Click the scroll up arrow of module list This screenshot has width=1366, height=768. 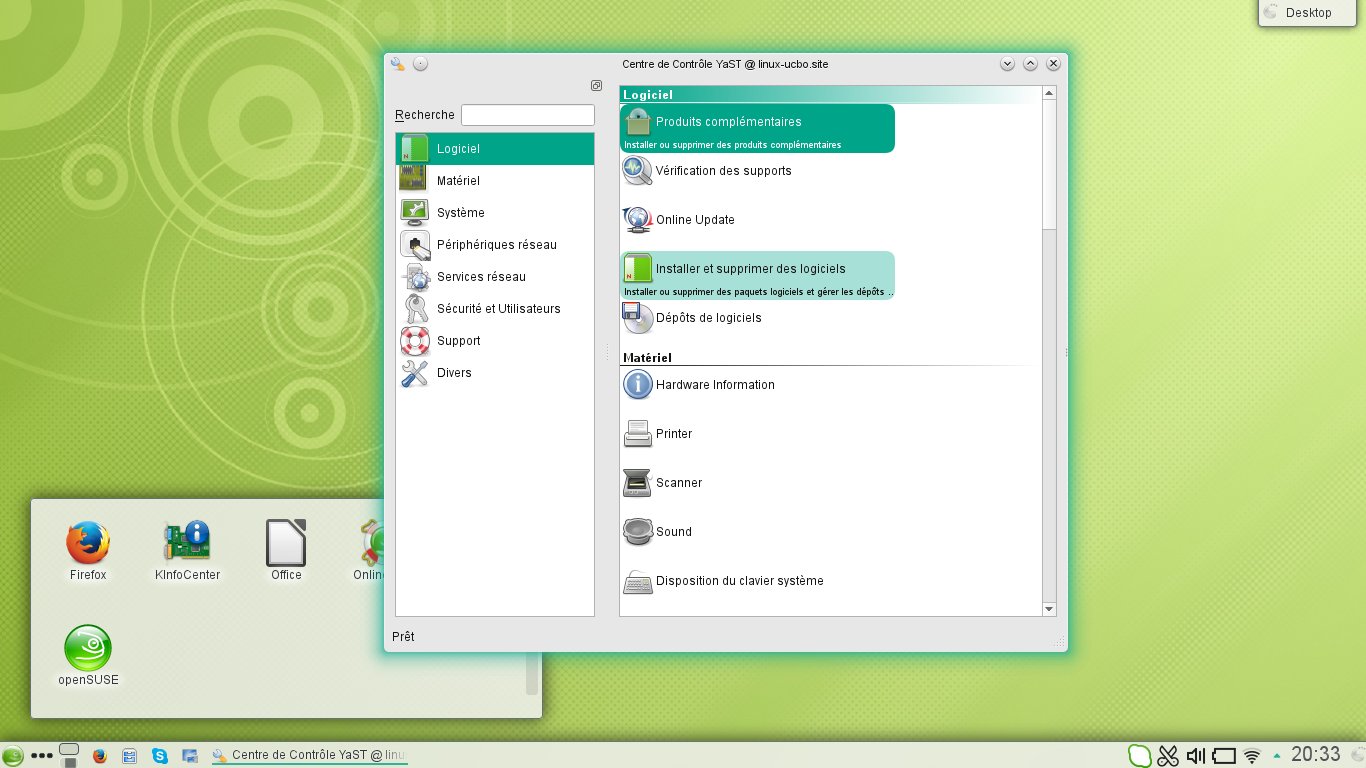(1049, 93)
